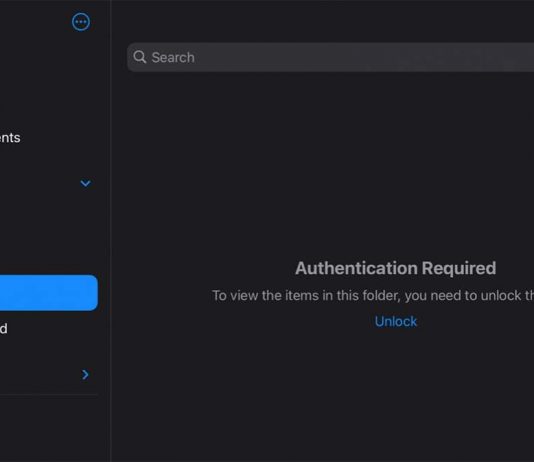Click into the Search field
Screen dimensions: 534x462
[x=330, y=57]
